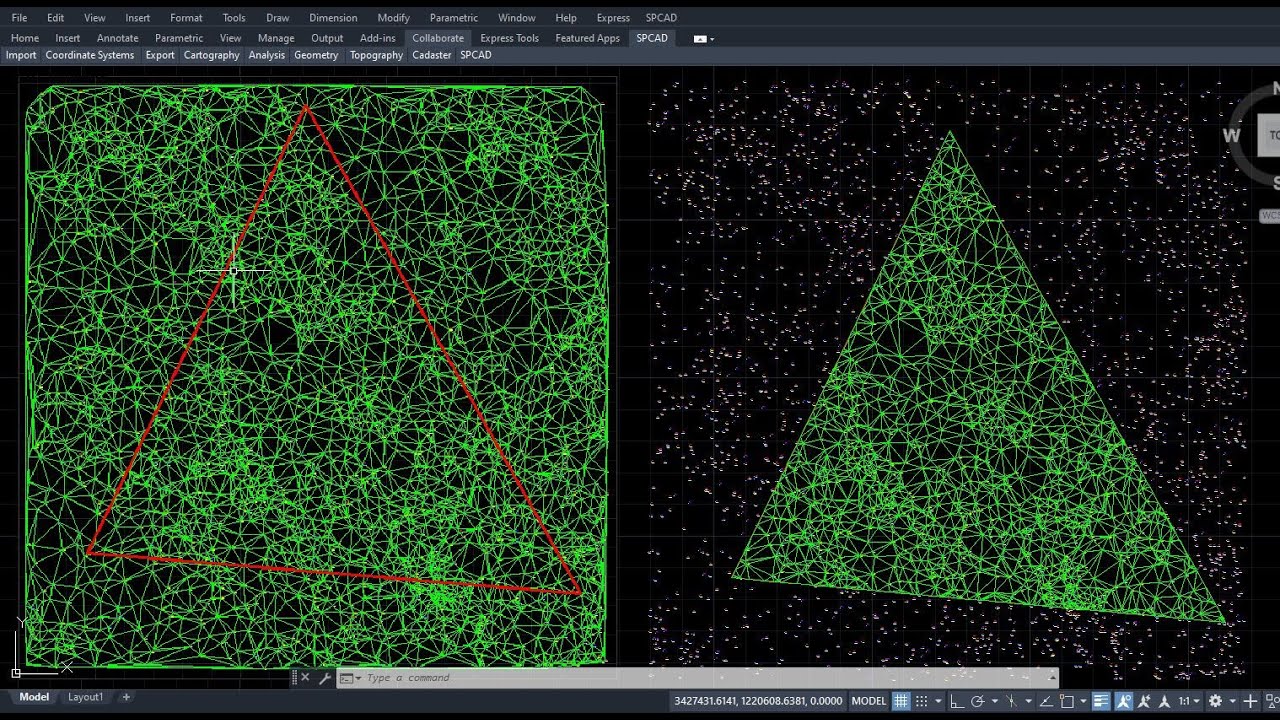Screen dimensions: 1280x720
Task: Close the command line window
Action: [305, 678]
